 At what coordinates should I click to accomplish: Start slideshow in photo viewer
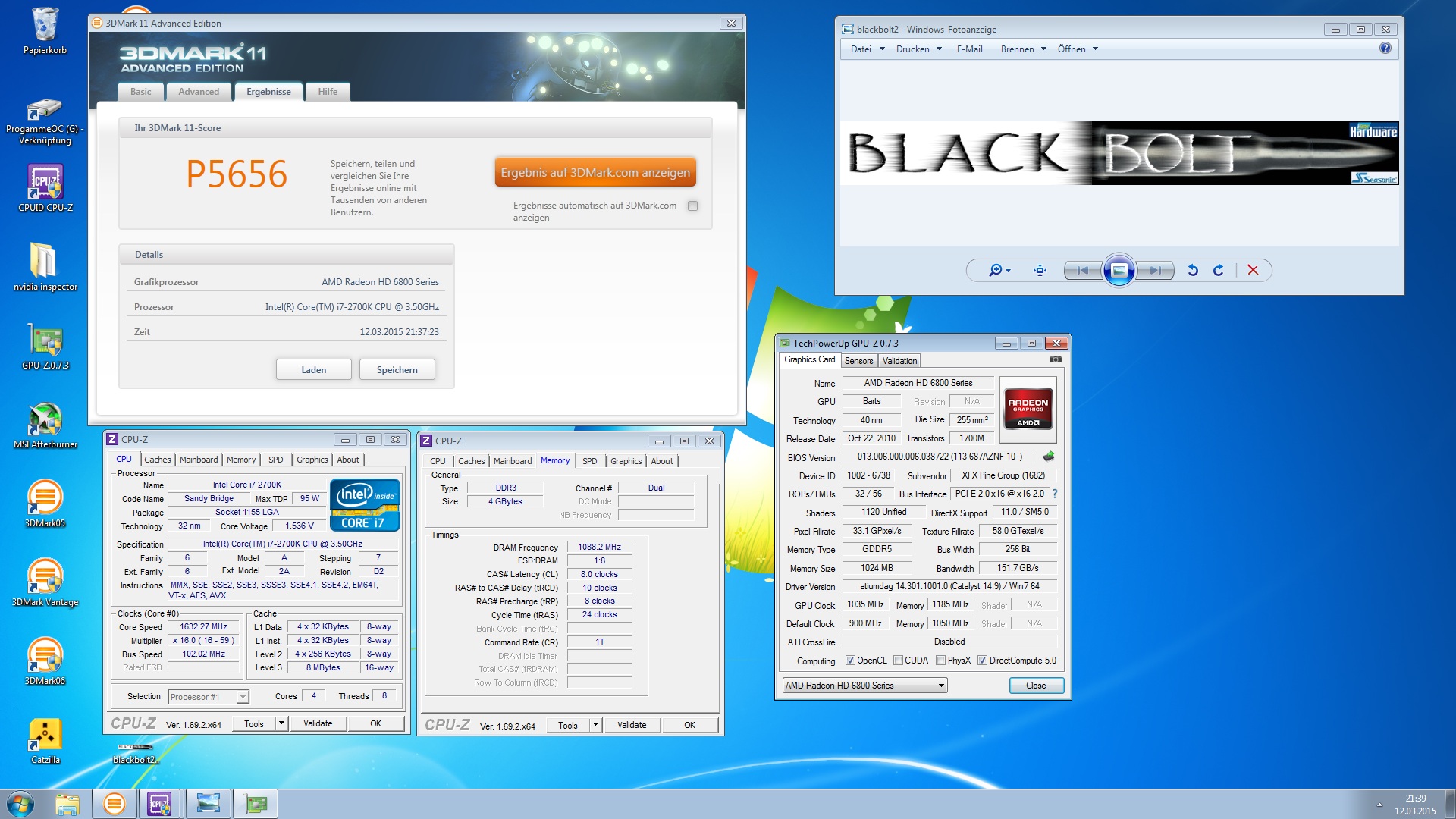pyautogui.click(x=1119, y=270)
